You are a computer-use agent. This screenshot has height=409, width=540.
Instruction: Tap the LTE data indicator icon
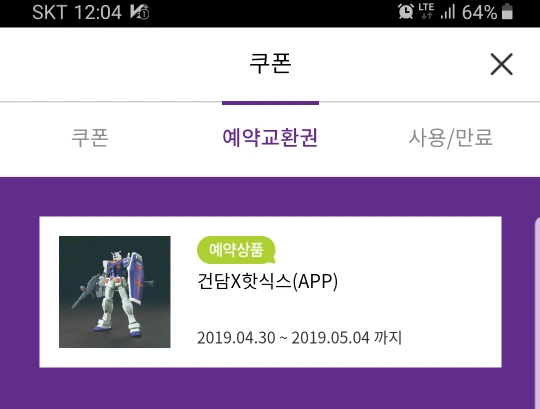426,11
